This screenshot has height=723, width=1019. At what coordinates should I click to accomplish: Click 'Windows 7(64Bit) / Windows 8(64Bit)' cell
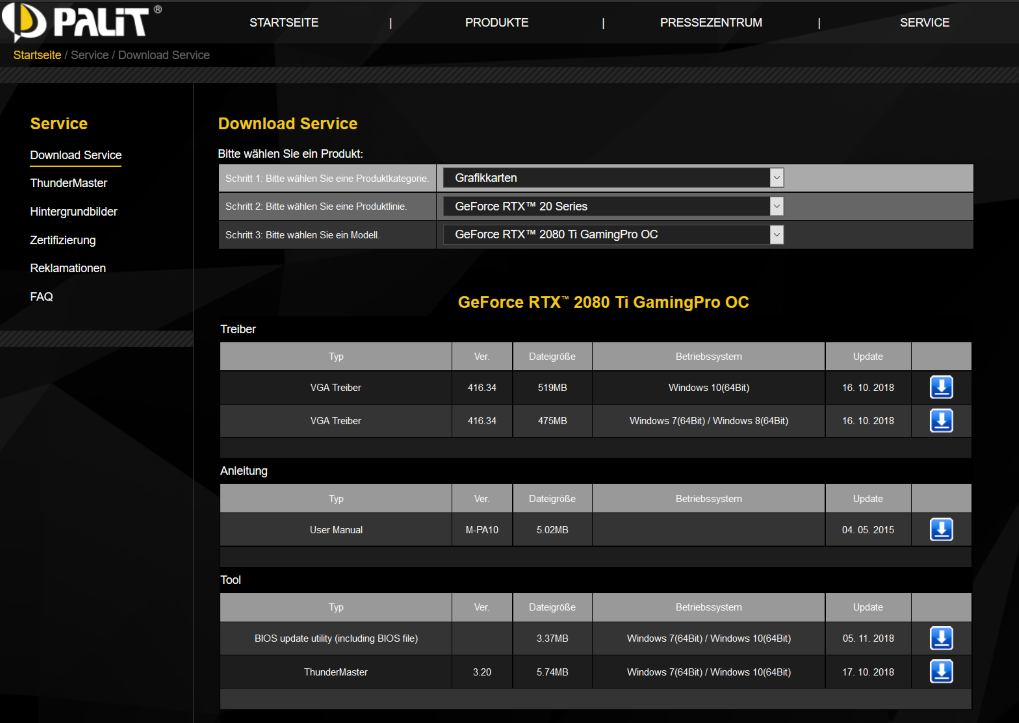point(708,421)
